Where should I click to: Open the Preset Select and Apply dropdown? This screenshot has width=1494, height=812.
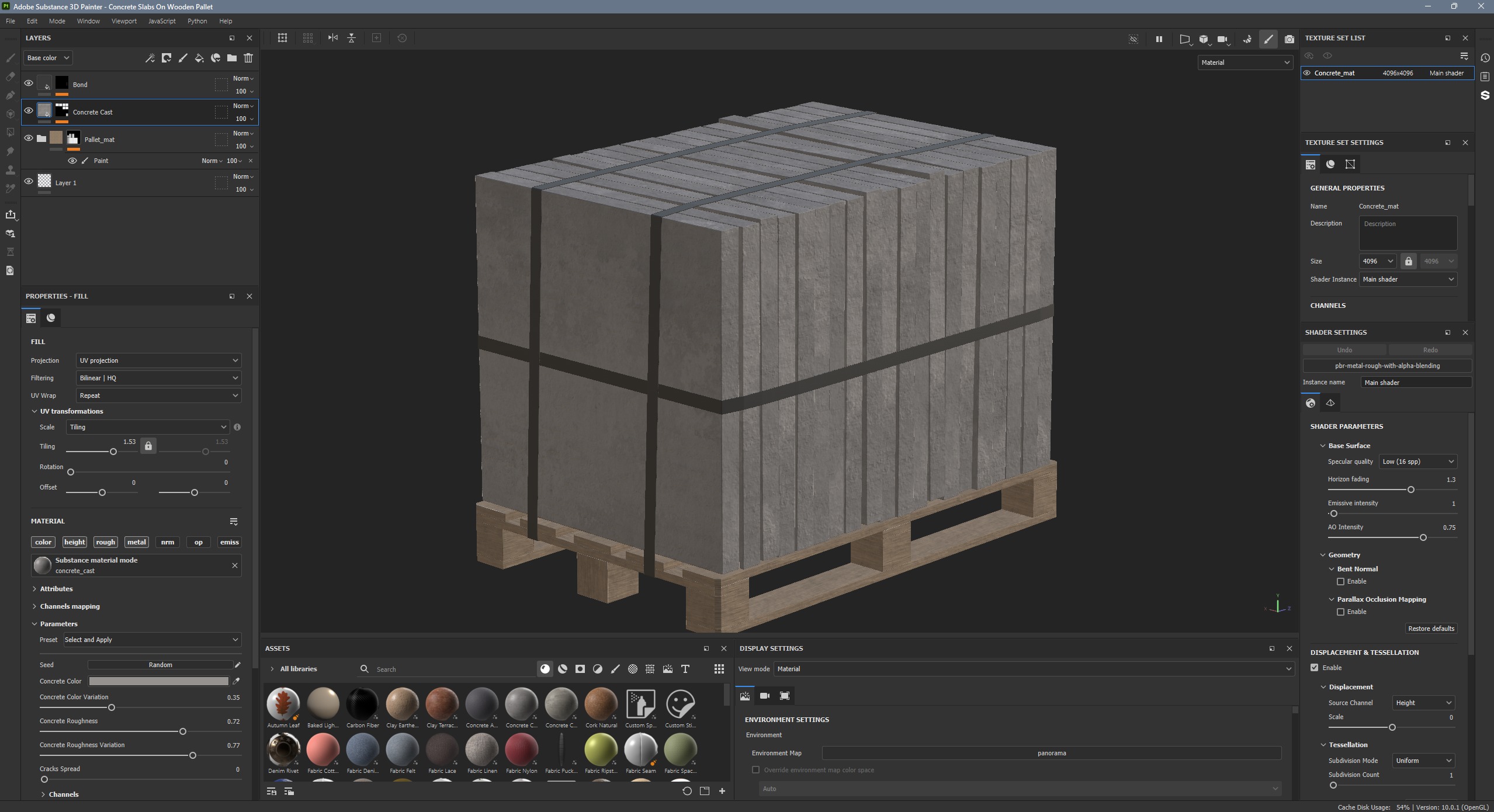click(152, 640)
